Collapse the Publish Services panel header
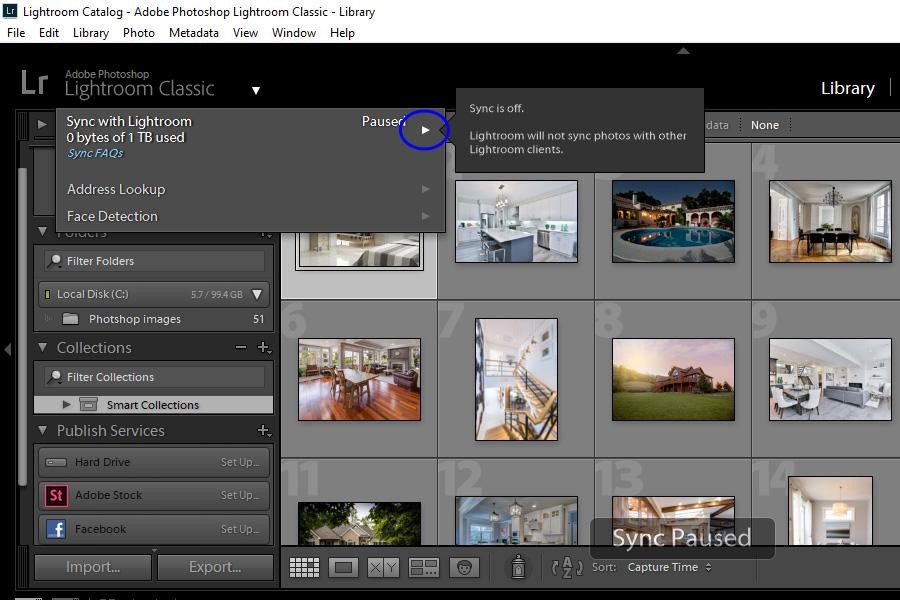Screen dimensions: 900x600 click(x=40, y=430)
